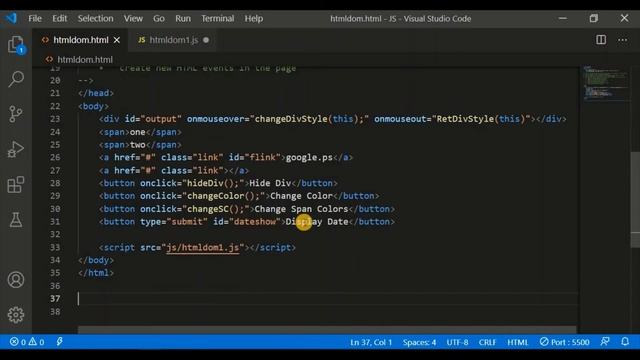Open the Testing flask icon
Viewport: 640px width, 360px height.
pyautogui.click(x=16, y=220)
